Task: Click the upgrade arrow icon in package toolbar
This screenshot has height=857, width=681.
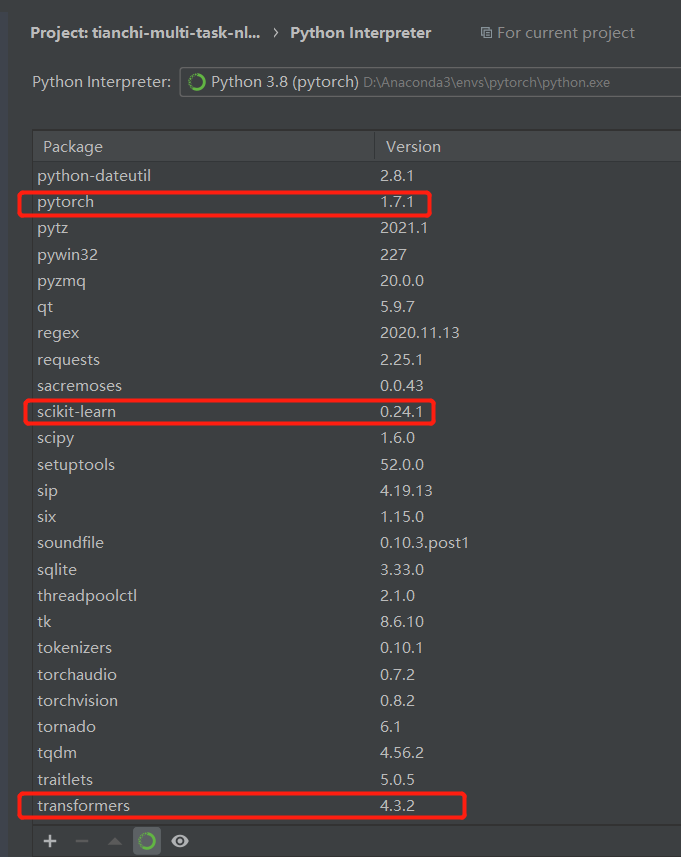Action: 114,841
